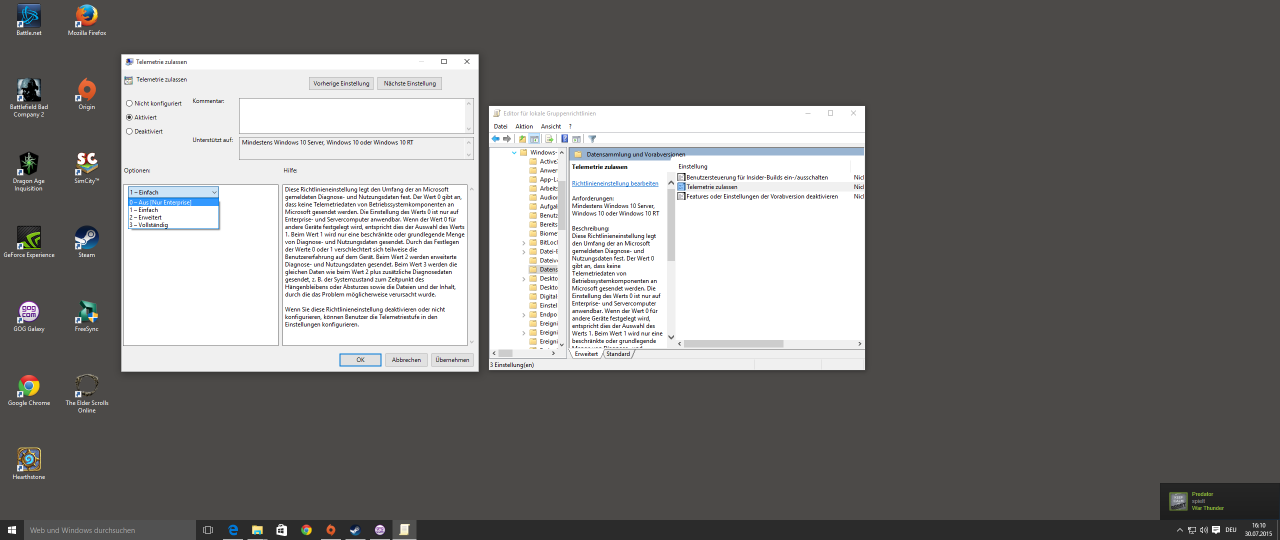Click the back arrow in the Gruppenrichtlinien editor
The height and width of the screenshot is (540, 1280).
496,139
